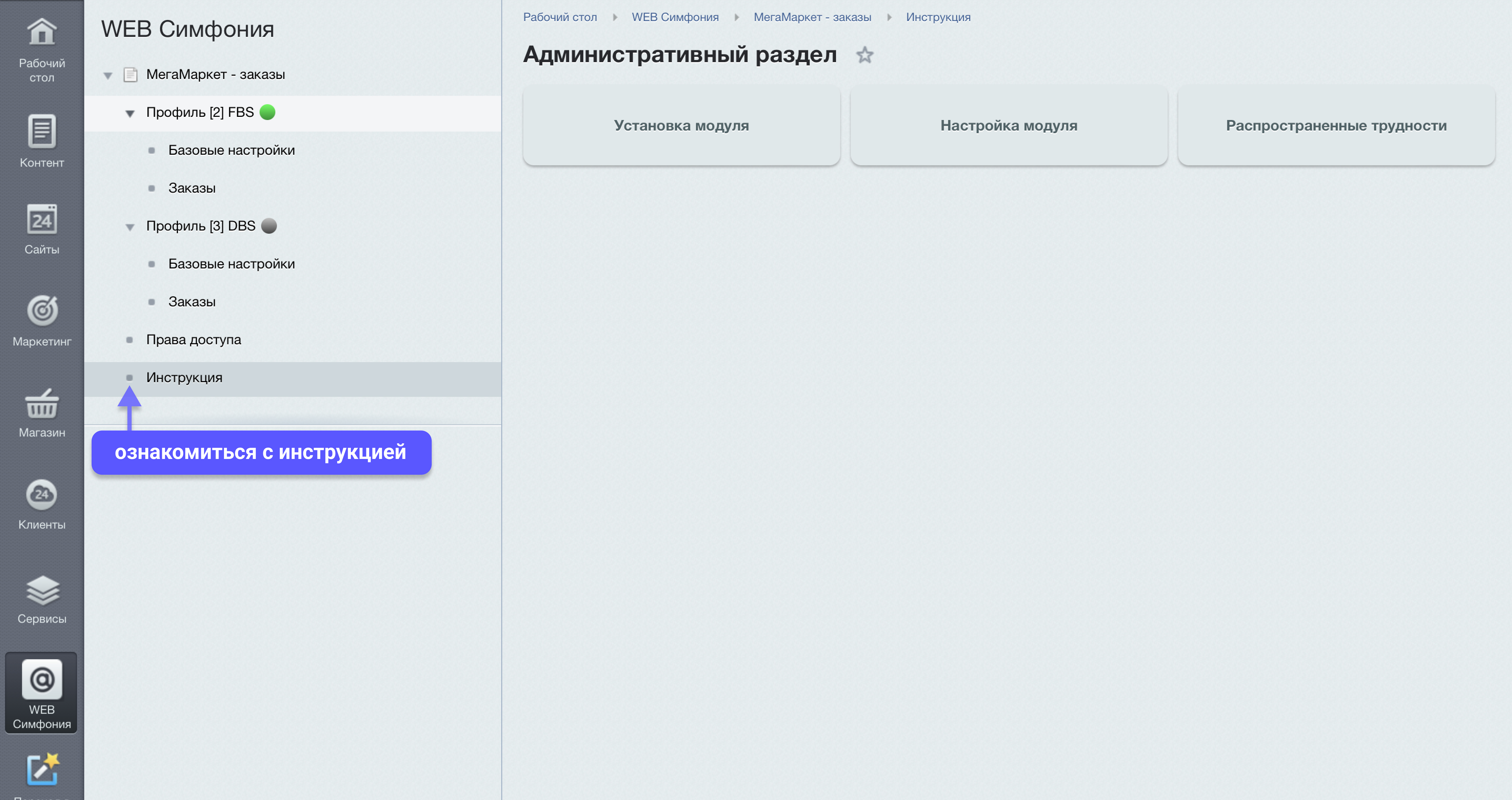
Task: Open the Установка модуля card
Action: coord(681,126)
